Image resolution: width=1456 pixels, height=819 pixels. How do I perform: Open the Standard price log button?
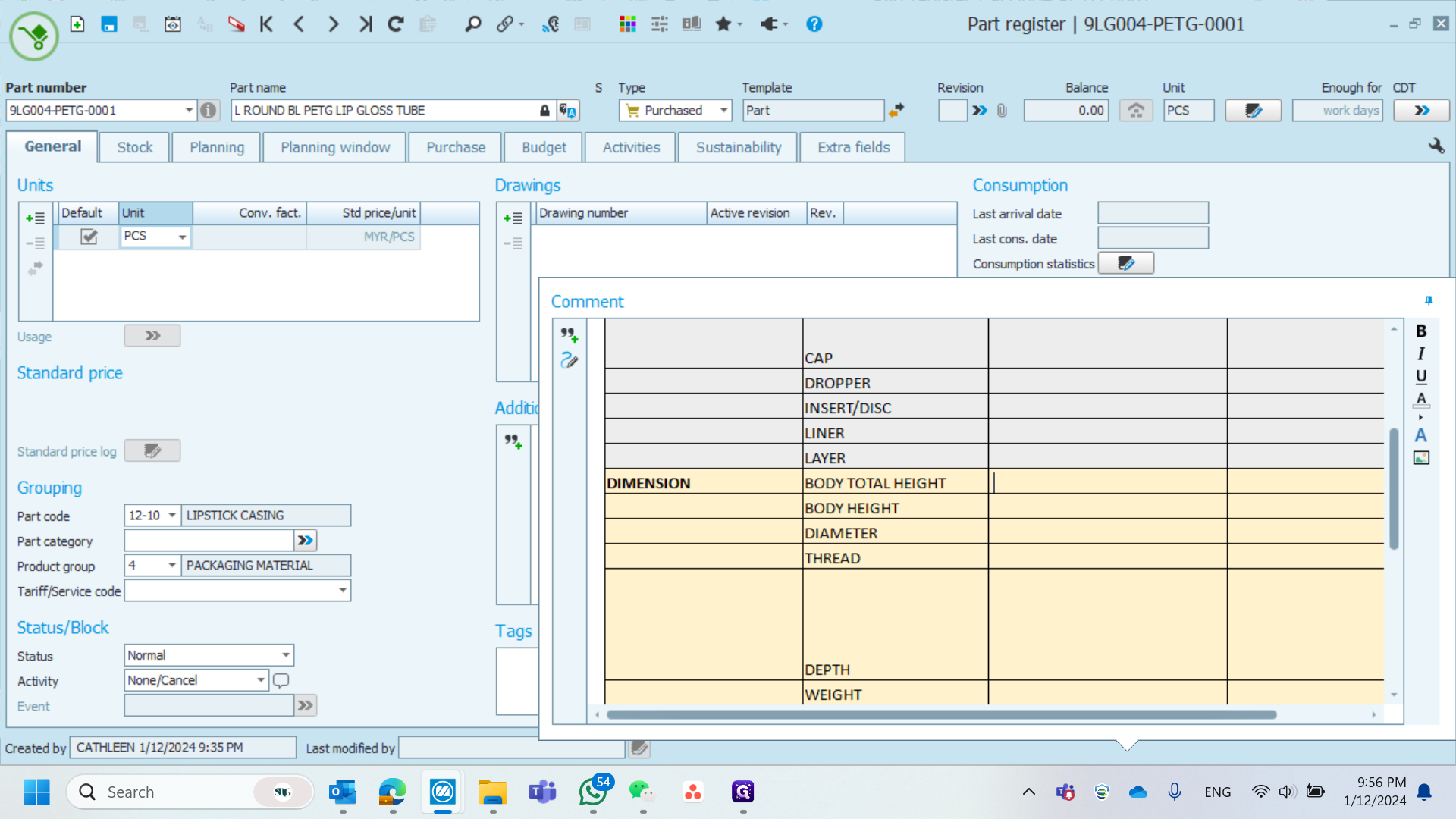(x=152, y=451)
